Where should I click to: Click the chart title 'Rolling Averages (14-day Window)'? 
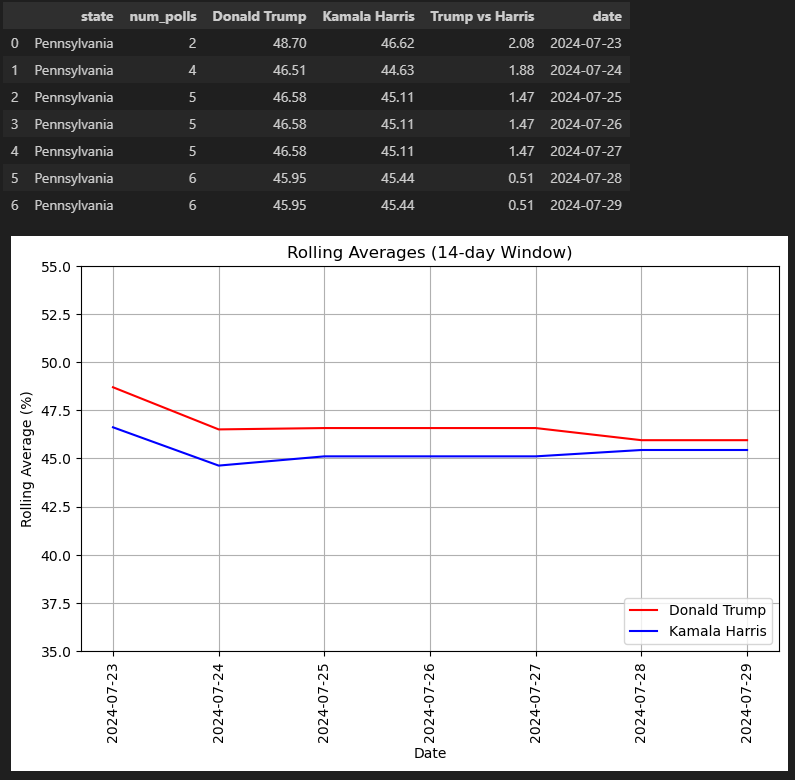coord(429,252)
